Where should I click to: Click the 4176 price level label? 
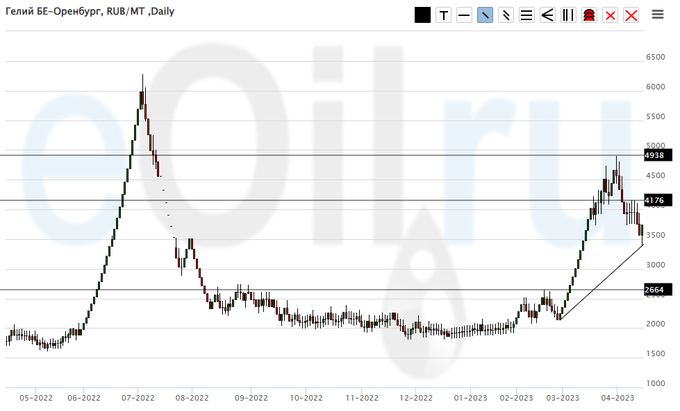click(x=655, y=201)
